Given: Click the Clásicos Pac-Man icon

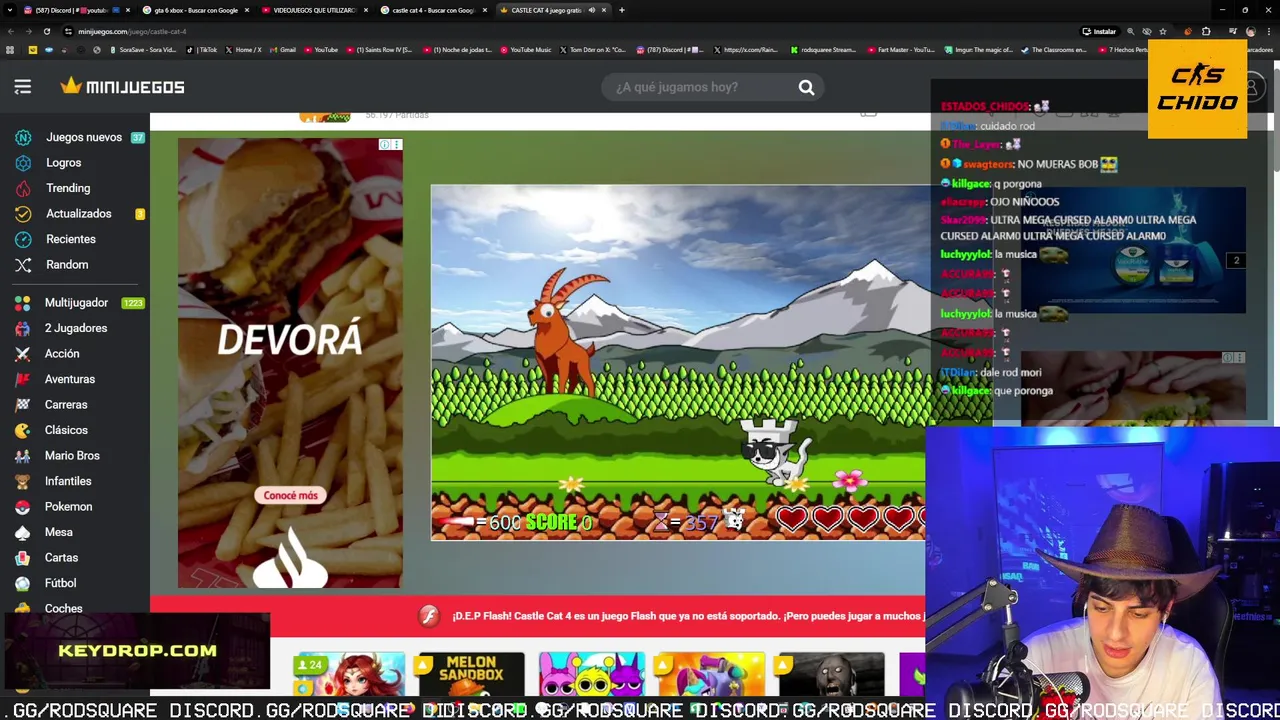Looking at the screenshot, I should [x=22, y=430].
